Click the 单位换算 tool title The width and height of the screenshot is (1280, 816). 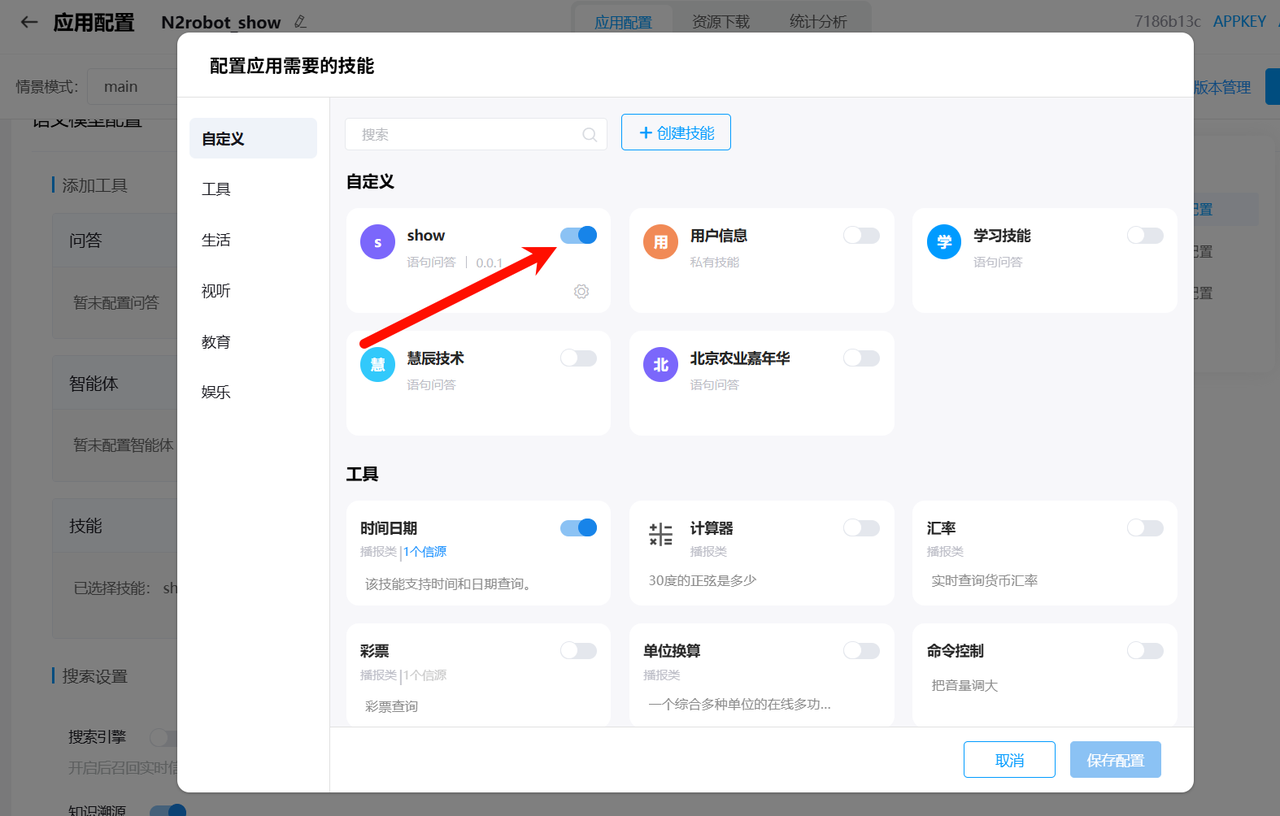click(672, 651)
